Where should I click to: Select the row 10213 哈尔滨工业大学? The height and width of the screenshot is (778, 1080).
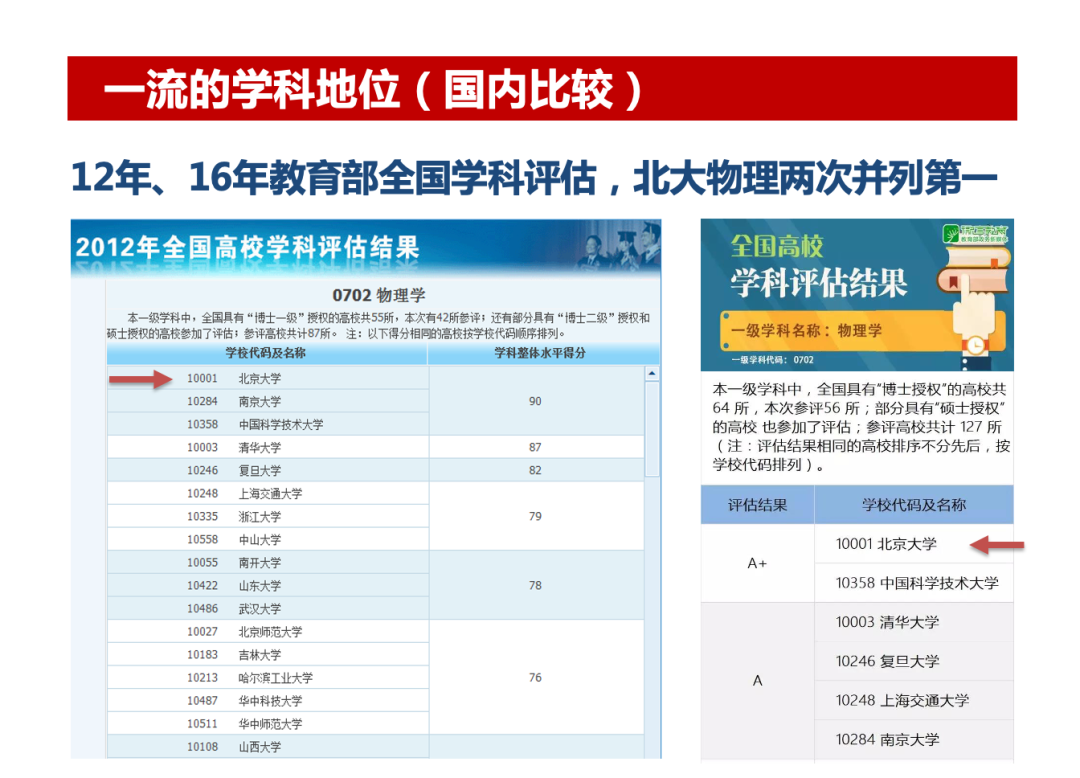click(x=268, y=678)
